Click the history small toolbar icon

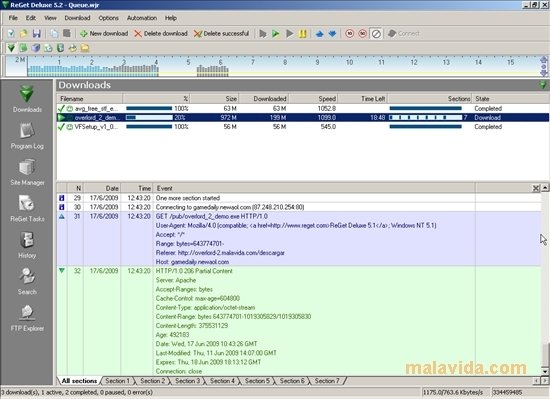60,48
